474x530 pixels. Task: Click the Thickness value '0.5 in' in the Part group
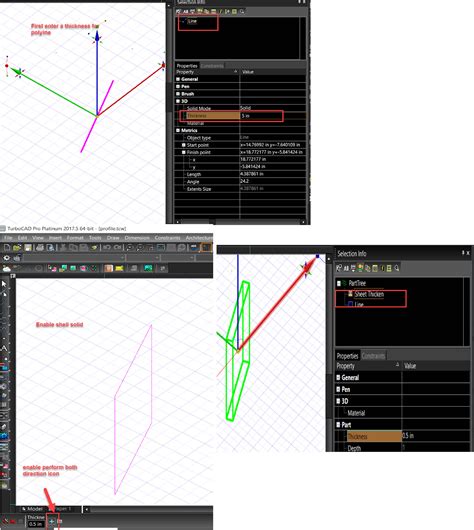pyautogui.click(x=435, y=436)
